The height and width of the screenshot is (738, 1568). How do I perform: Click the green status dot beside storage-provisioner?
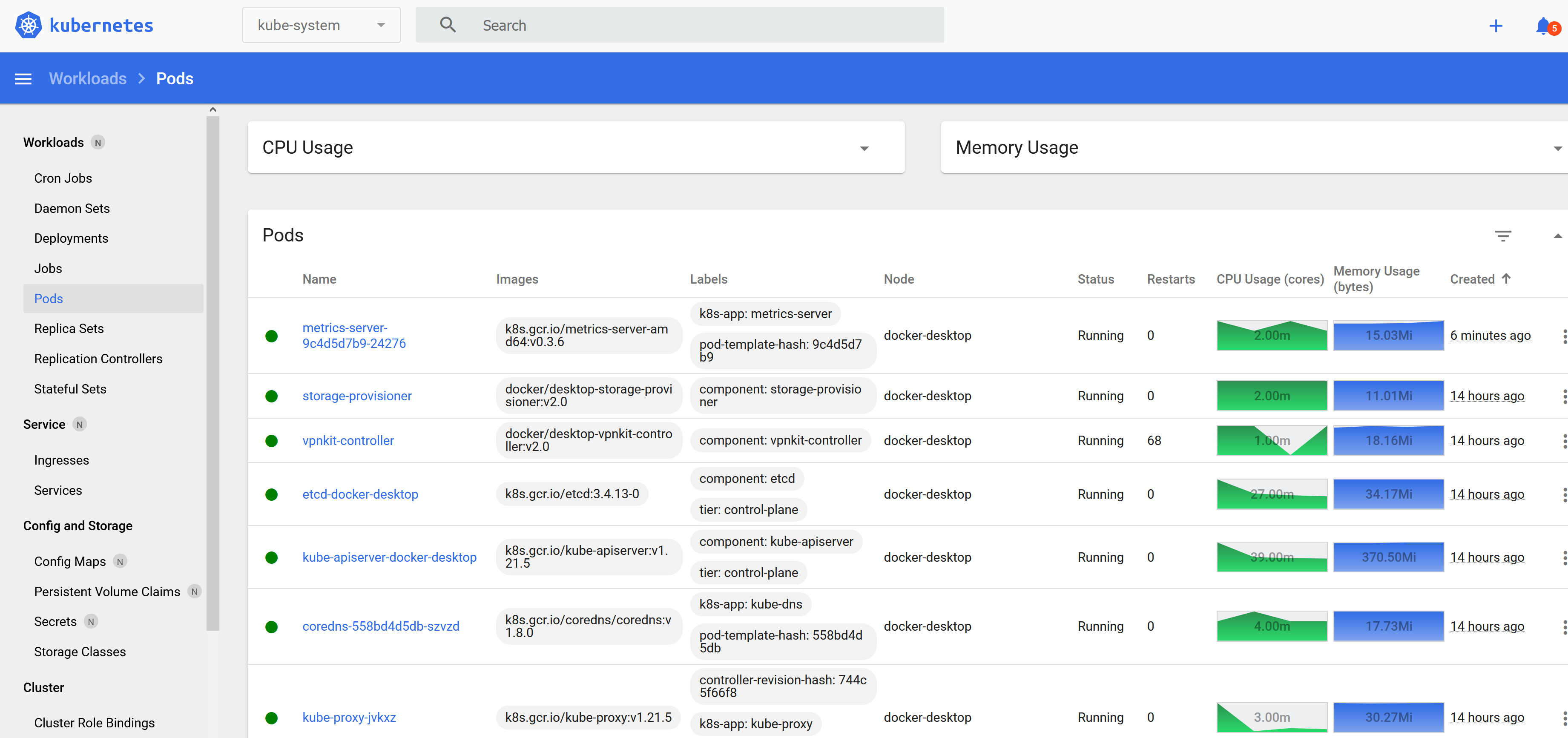pos(271,396)
